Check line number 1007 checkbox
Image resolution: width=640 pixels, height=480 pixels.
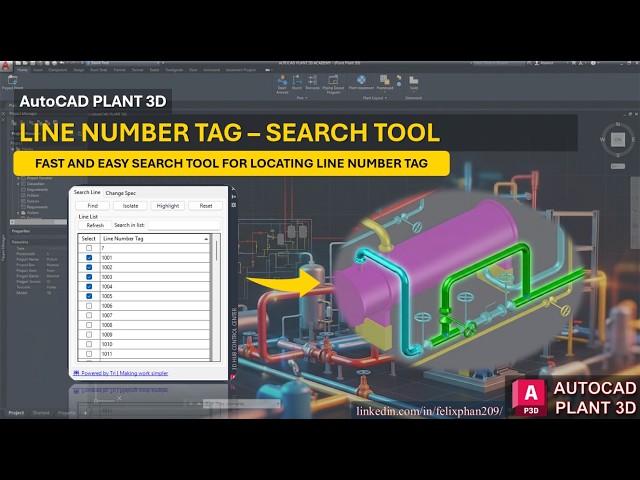pos(89,316)
